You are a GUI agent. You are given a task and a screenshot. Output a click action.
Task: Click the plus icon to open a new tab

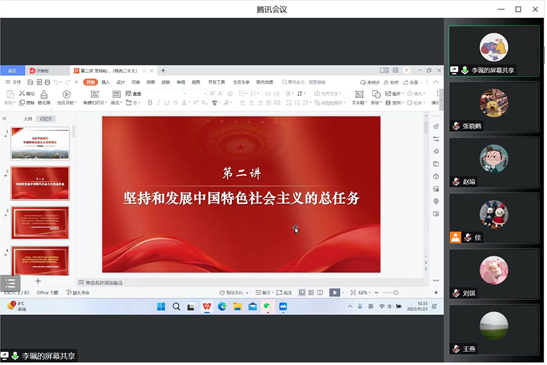click(x=163, y=70)
